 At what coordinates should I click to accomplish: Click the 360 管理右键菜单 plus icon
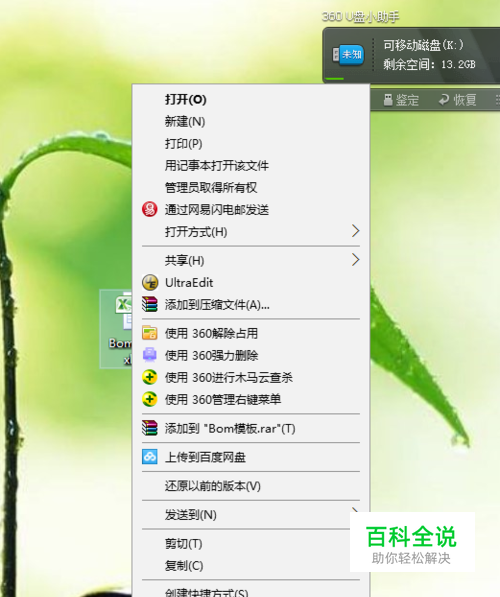[x=149, y=399]
